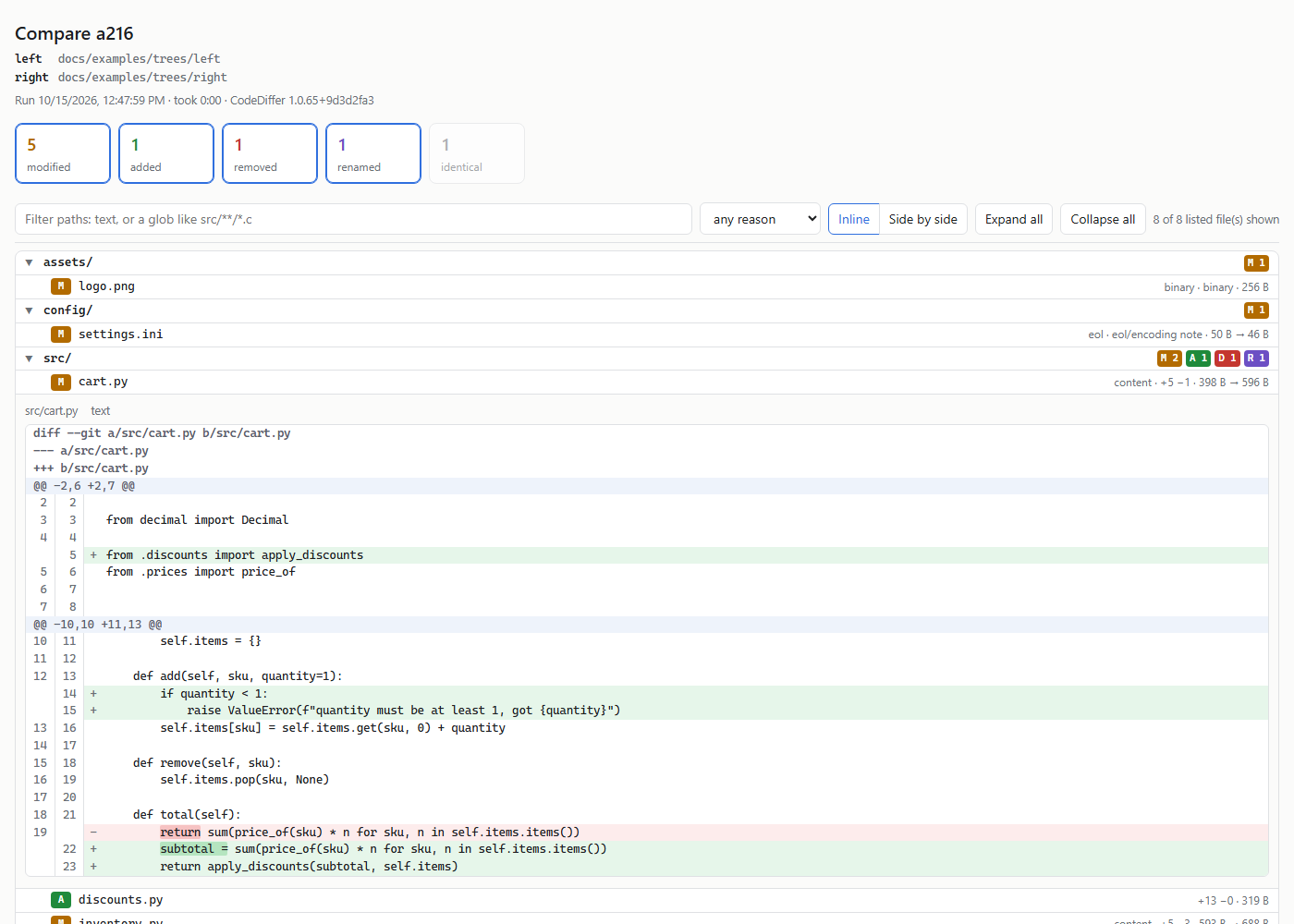Click the @@ -2,6 +2,7 @@ hunk header
The image size is (1294, 924).
click(647, 486)
